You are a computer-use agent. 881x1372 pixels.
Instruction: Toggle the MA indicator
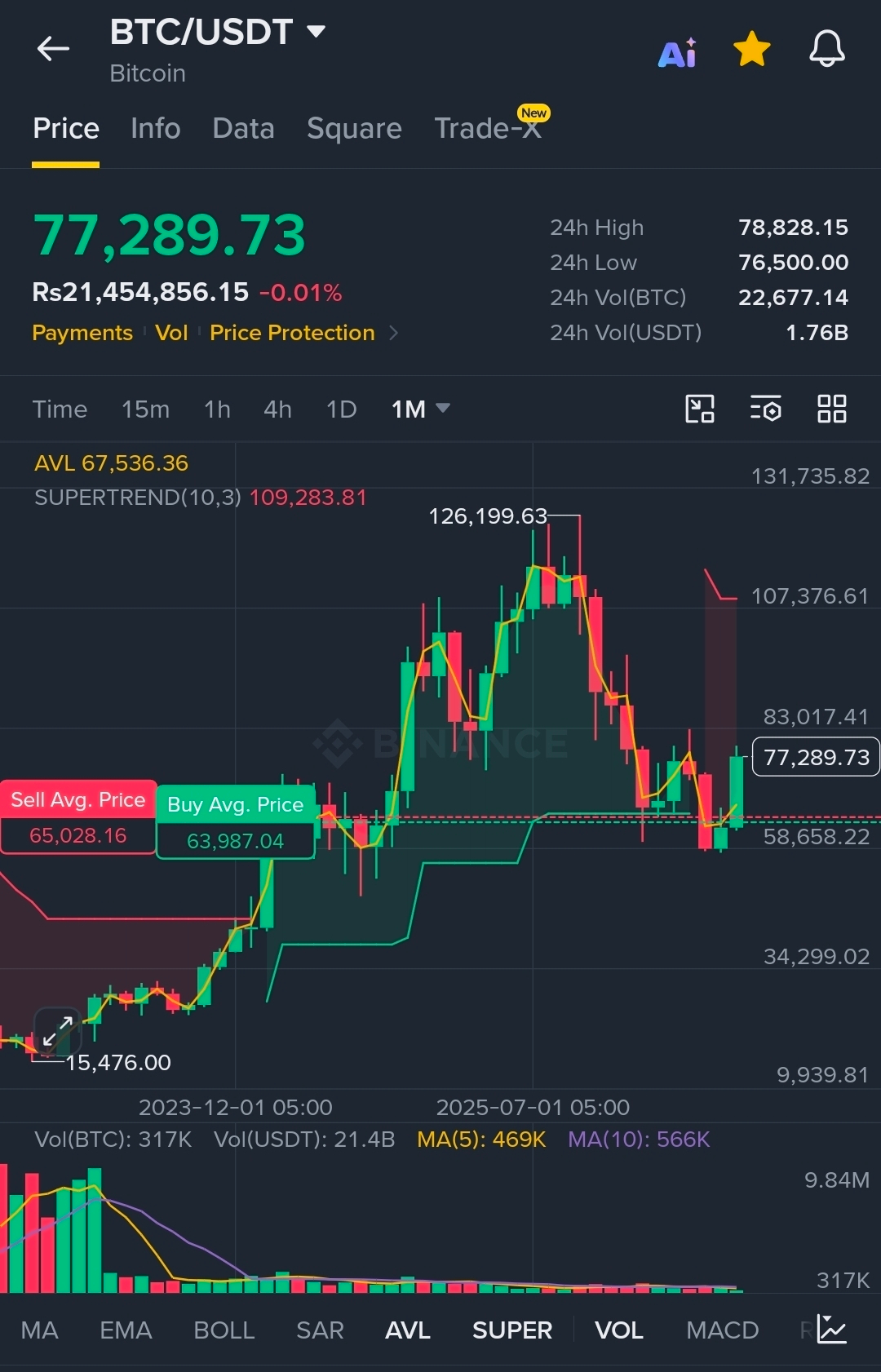[x=39, y=1330]
